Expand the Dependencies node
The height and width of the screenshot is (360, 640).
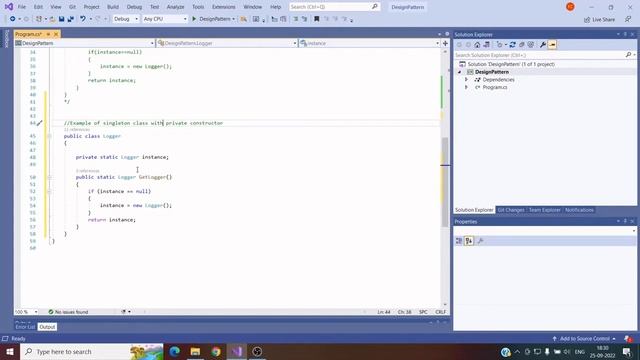467,80
